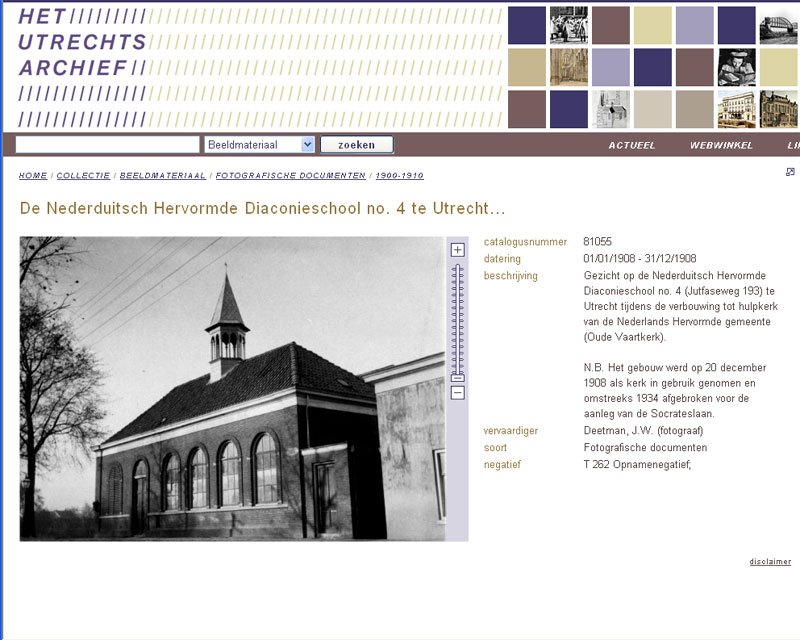Click the Het Utrechts Archief logo
Screen dimensions: 800x640
coord(82,42)
